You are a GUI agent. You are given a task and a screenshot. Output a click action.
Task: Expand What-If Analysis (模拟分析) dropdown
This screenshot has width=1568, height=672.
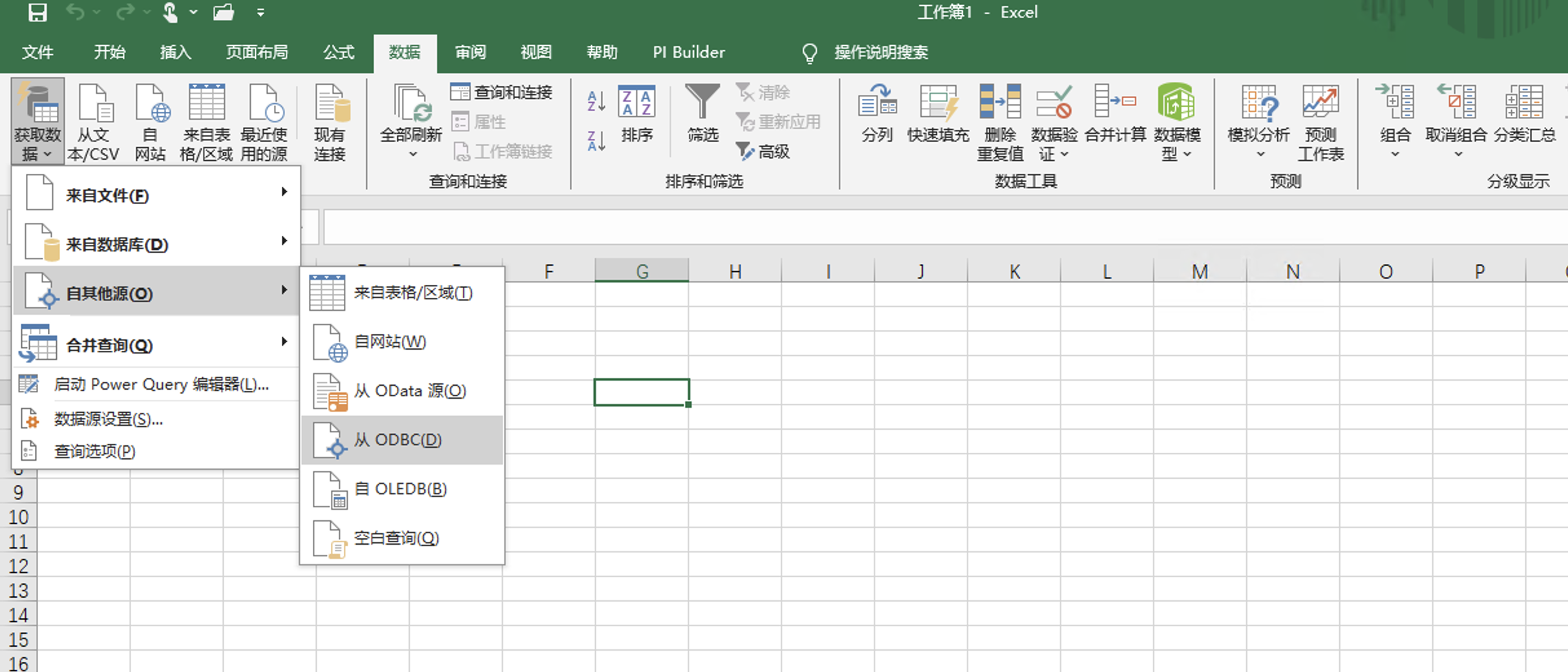click(1260, 154)
